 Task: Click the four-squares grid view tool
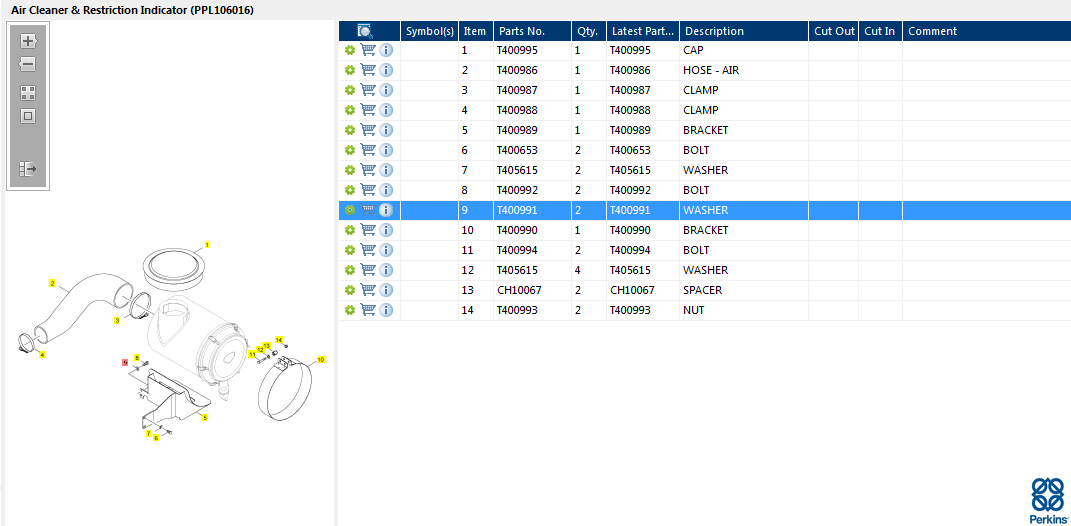pos(27,93)
